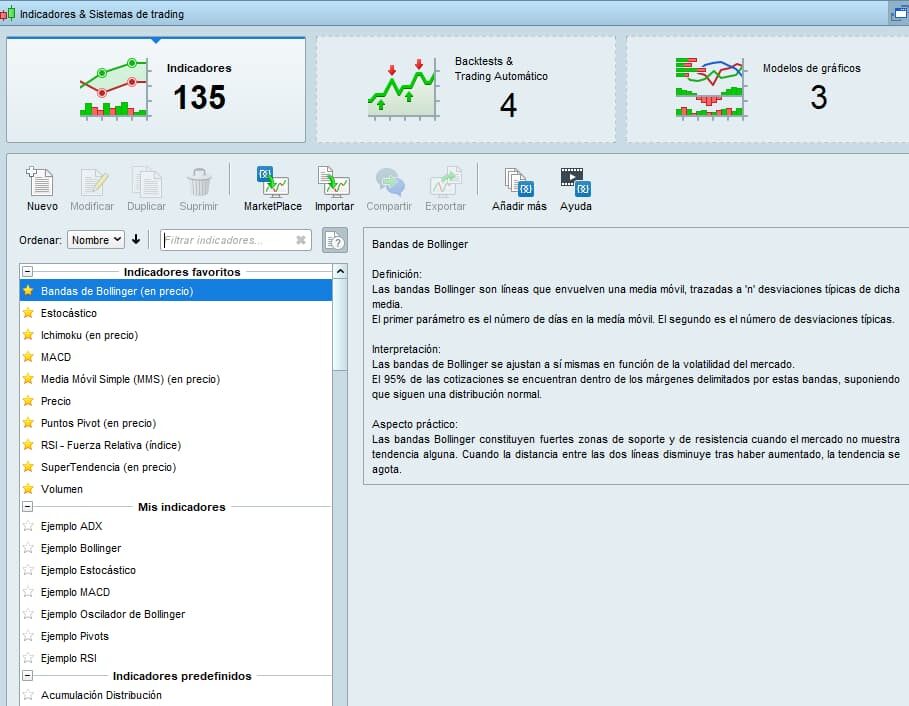The width and height of the screenshot is (909, 706).
Task: Switch to Backtests & Trading Automático
Action: (x=466, y=88)
